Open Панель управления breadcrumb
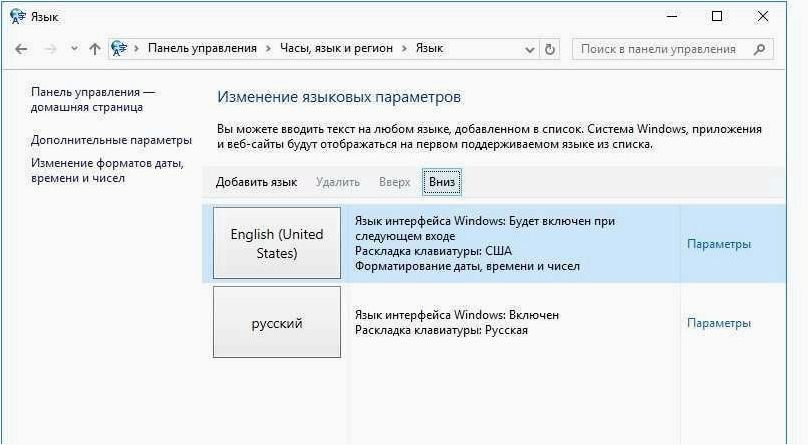Image resolution: width=808 pixels, height=445 pixels. (202, 48)
